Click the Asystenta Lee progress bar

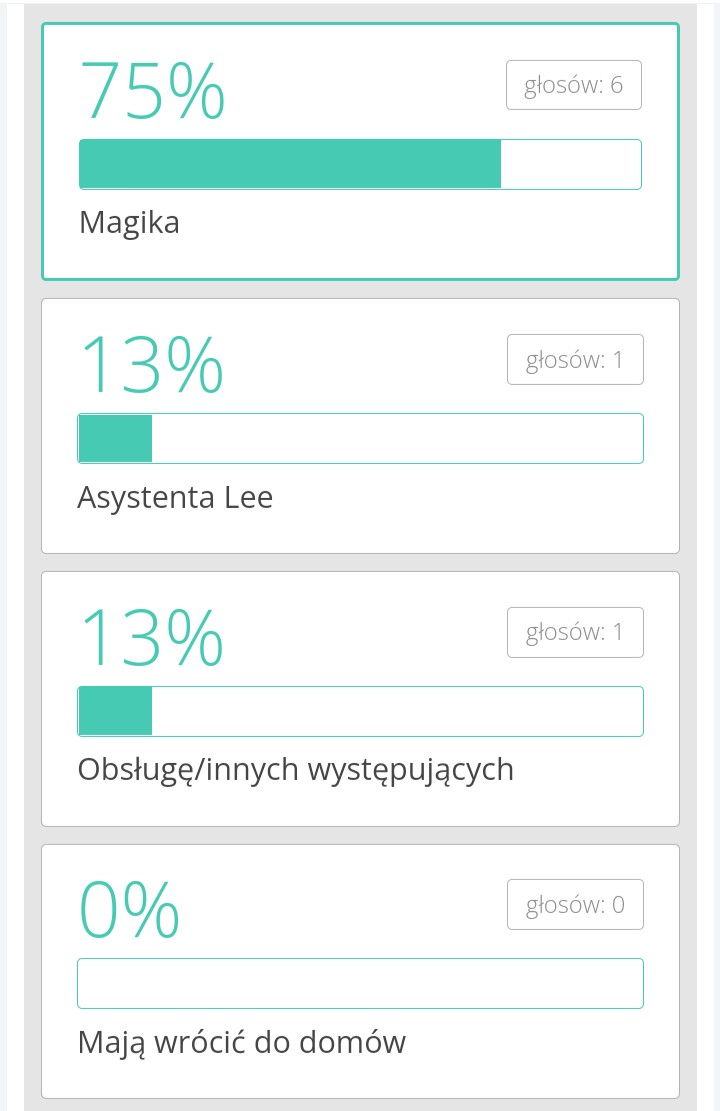coord(360,438)
